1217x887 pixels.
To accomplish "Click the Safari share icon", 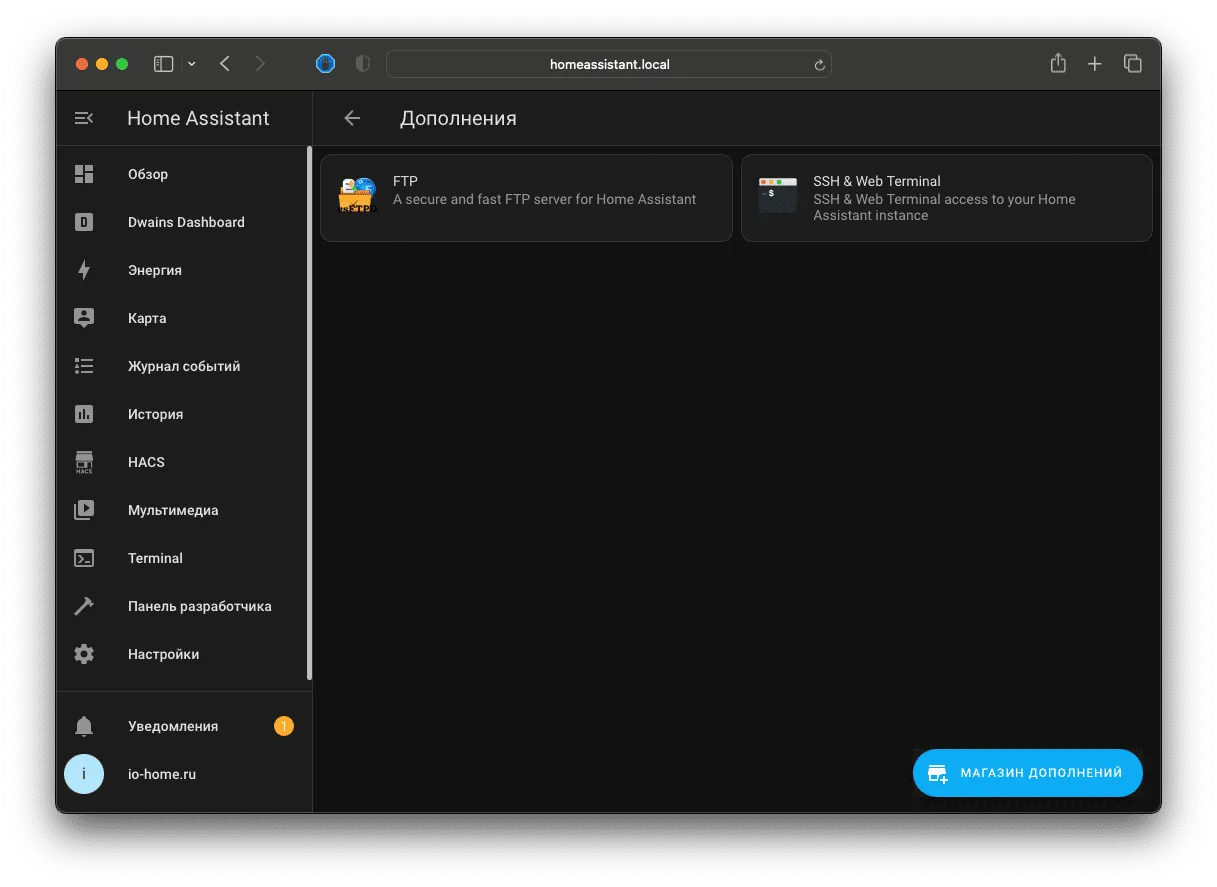I will coord(1058,63).
